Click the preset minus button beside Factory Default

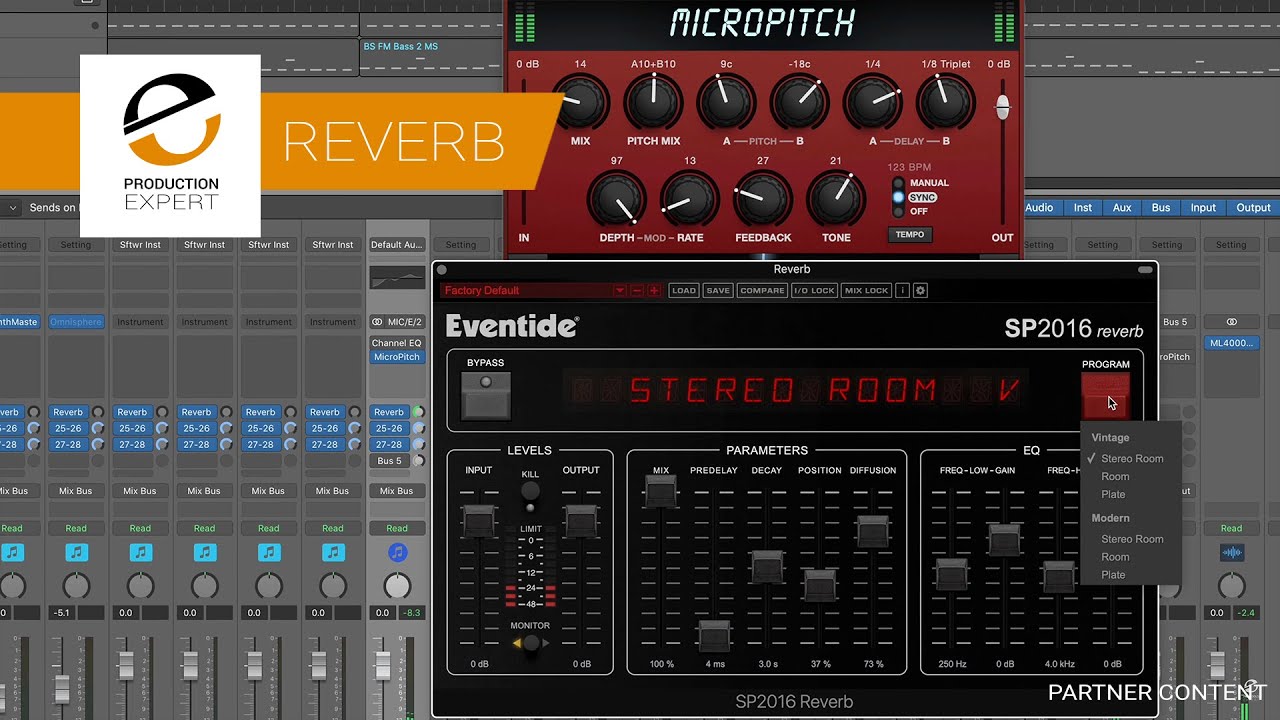[637, 290]
